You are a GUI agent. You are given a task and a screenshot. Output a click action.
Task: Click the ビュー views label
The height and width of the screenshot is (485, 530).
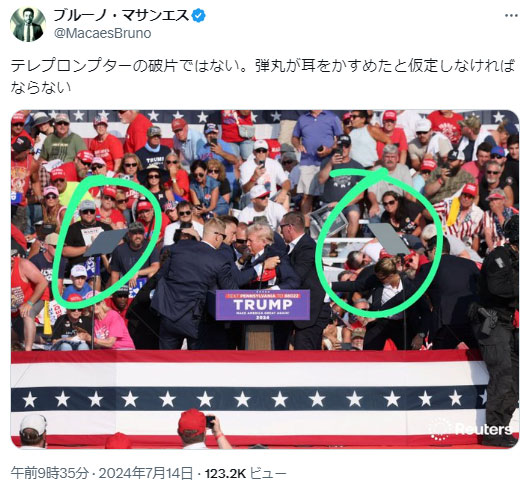click(x=268, y=474)
